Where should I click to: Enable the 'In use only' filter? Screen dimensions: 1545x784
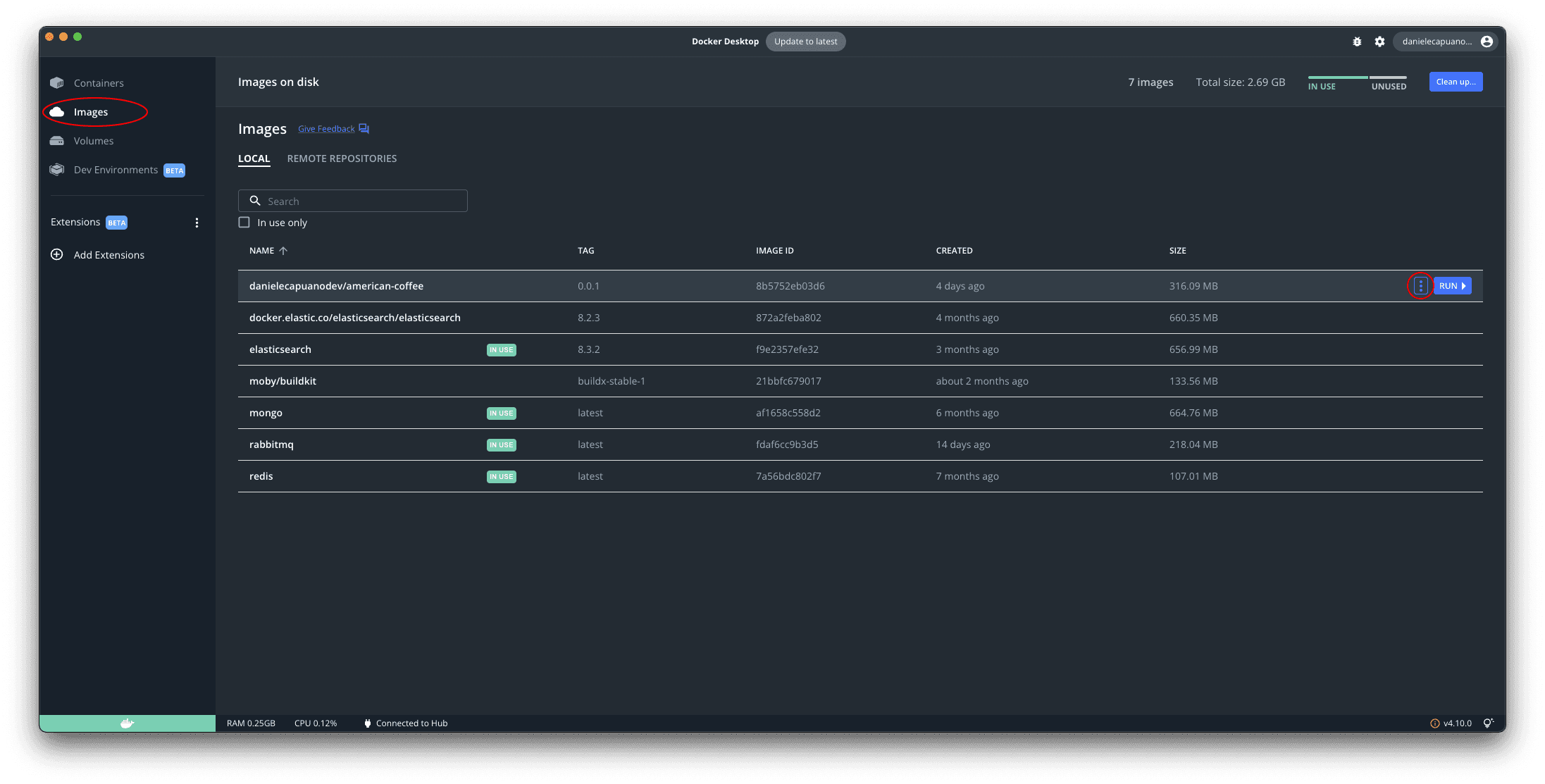244,222
